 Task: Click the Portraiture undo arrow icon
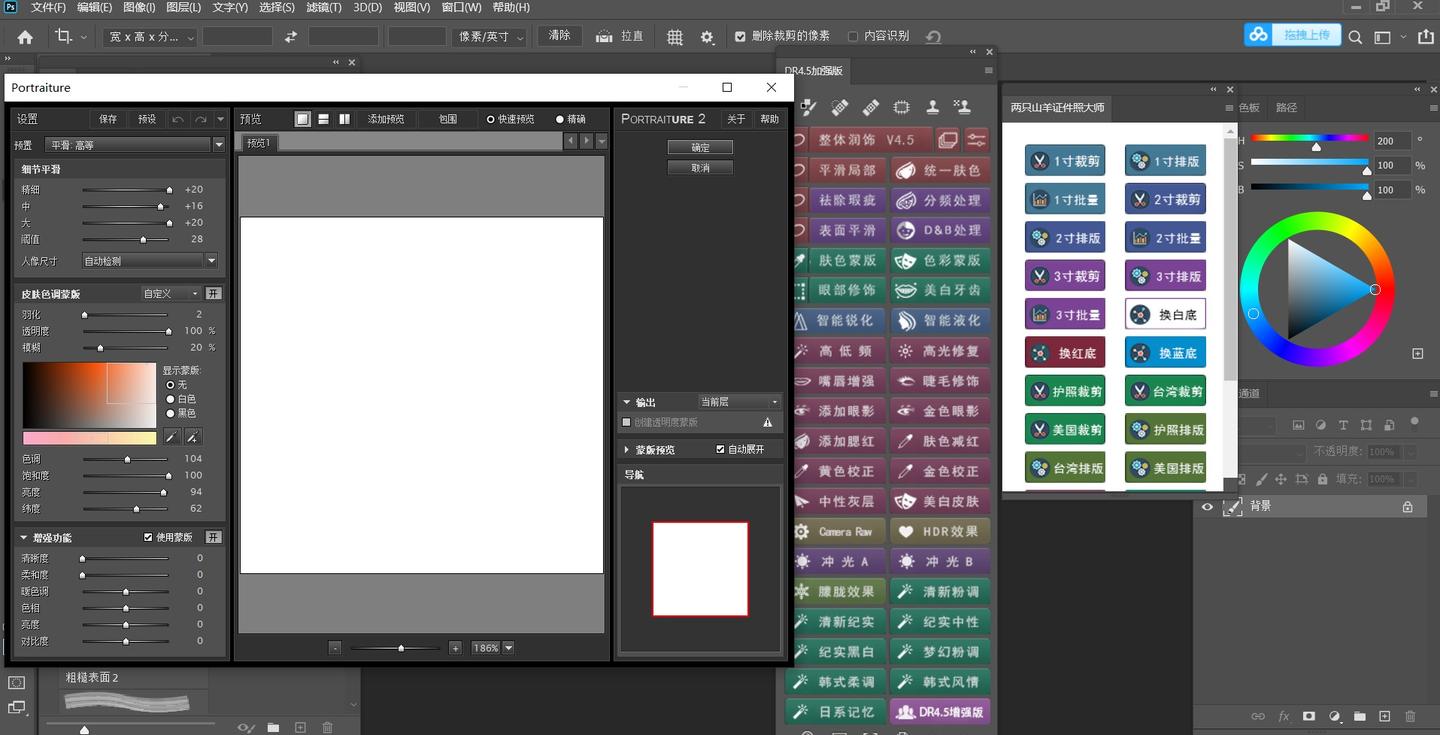[x=178, y=119]
